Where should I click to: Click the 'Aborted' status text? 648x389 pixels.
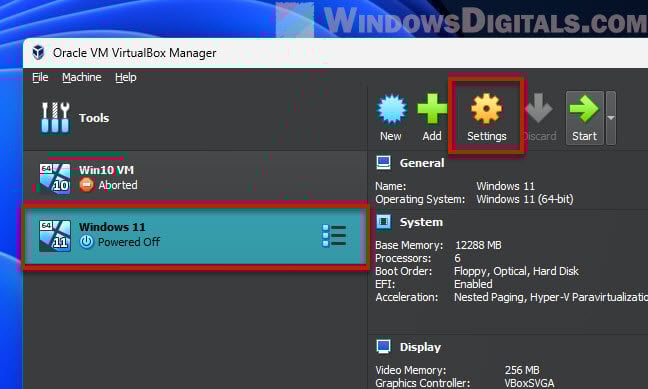118,185
